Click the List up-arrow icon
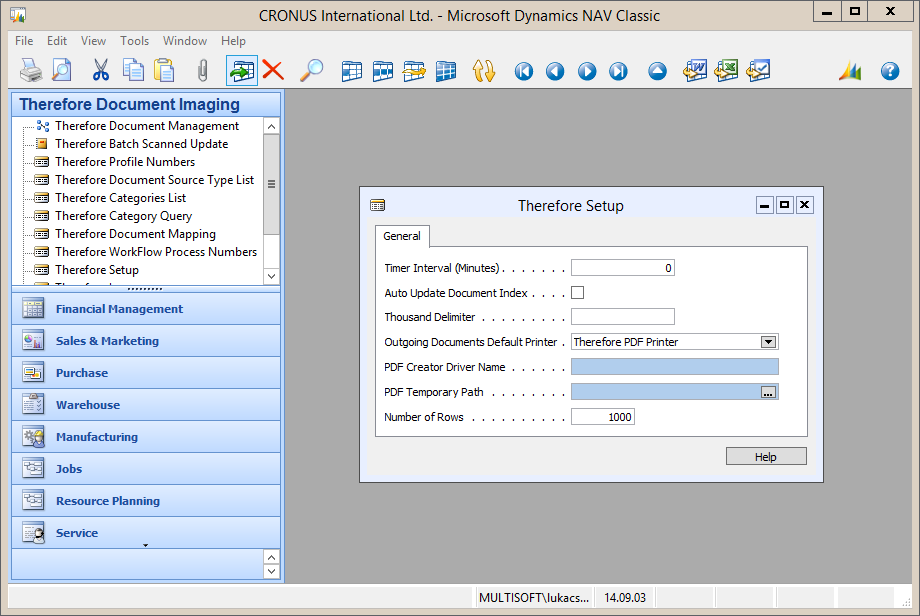920x616 pixels. [x=657, y=72]
